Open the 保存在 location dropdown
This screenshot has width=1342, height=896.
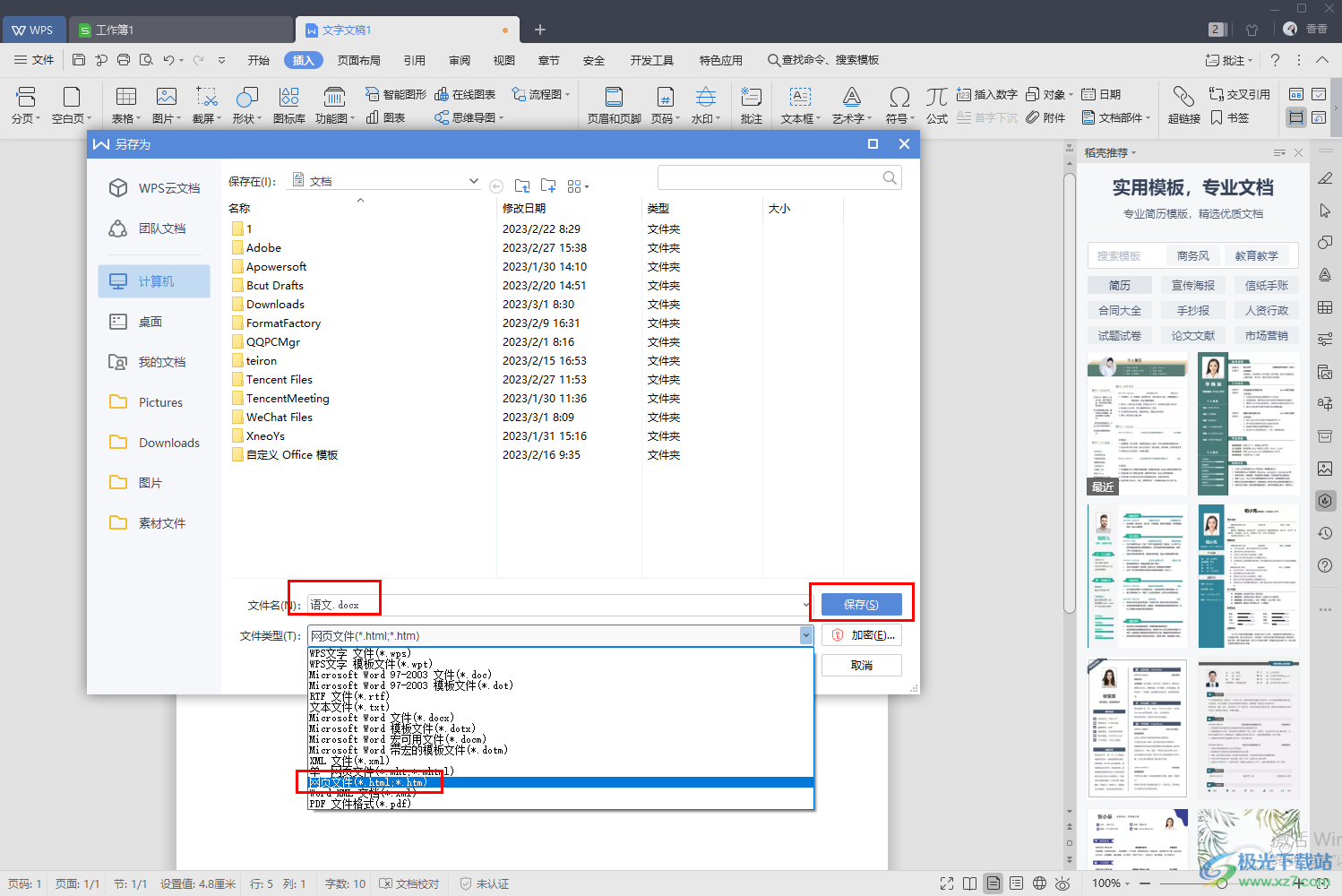point(473,181)
